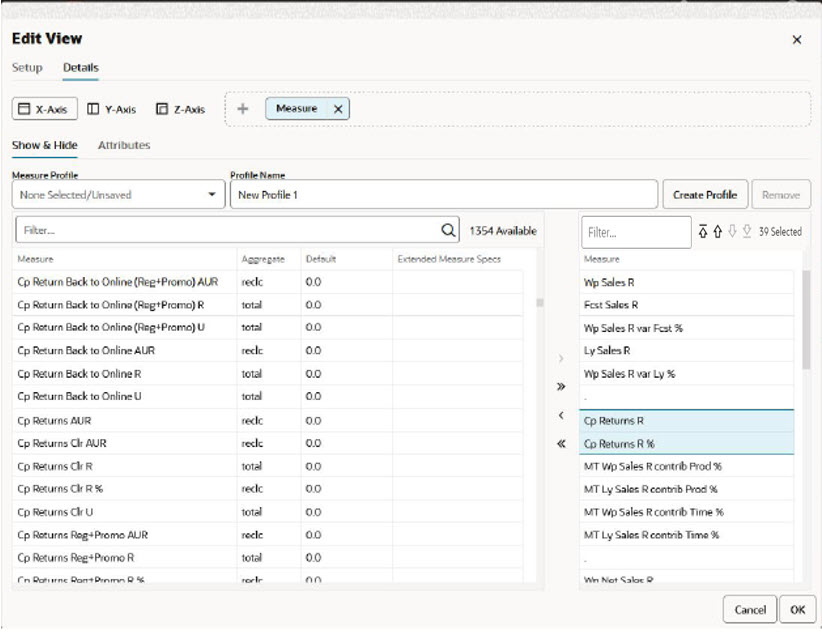Move selected measure up one position
Viewport: 822px width, 633px height.
click(x=718, y=231)
